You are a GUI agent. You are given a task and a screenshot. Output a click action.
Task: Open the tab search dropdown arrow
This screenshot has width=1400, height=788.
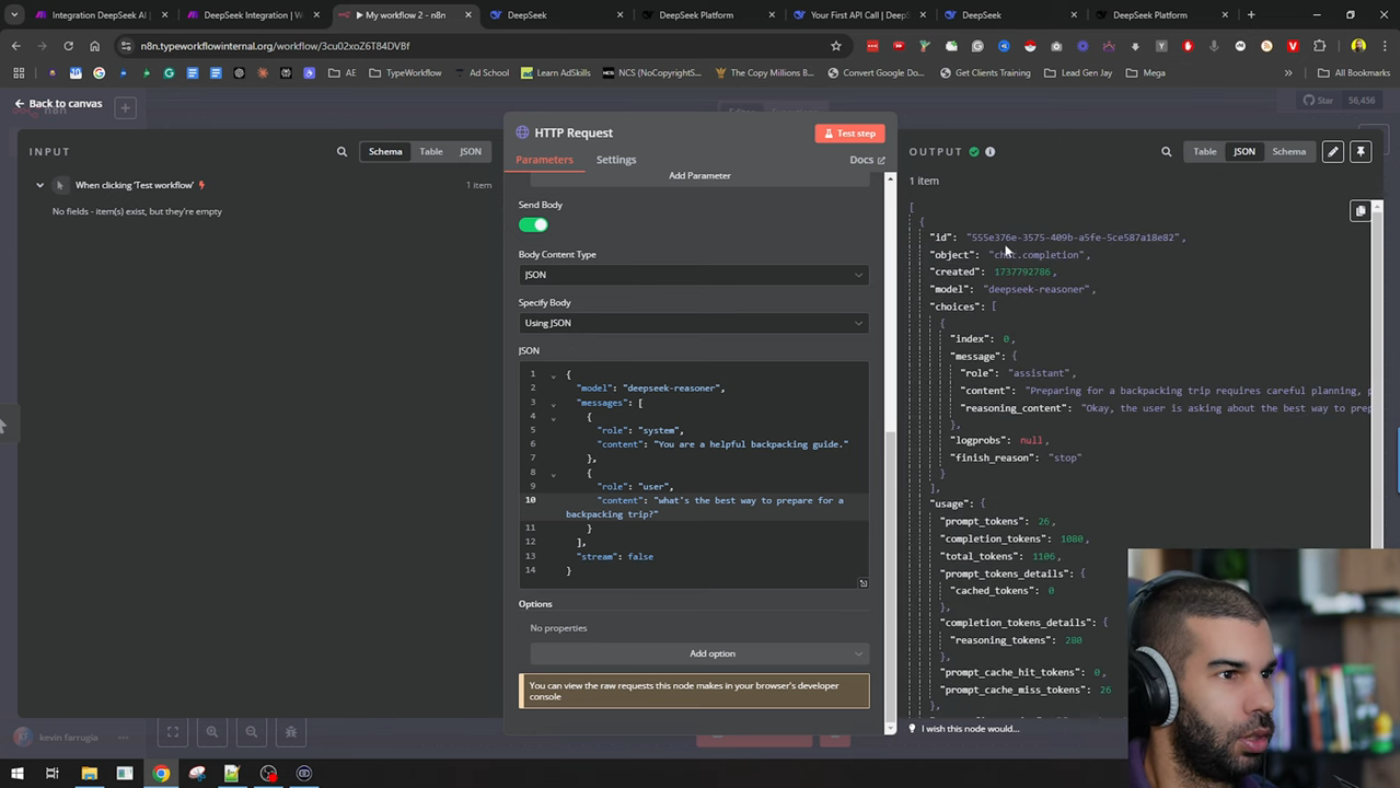point(14,15)
